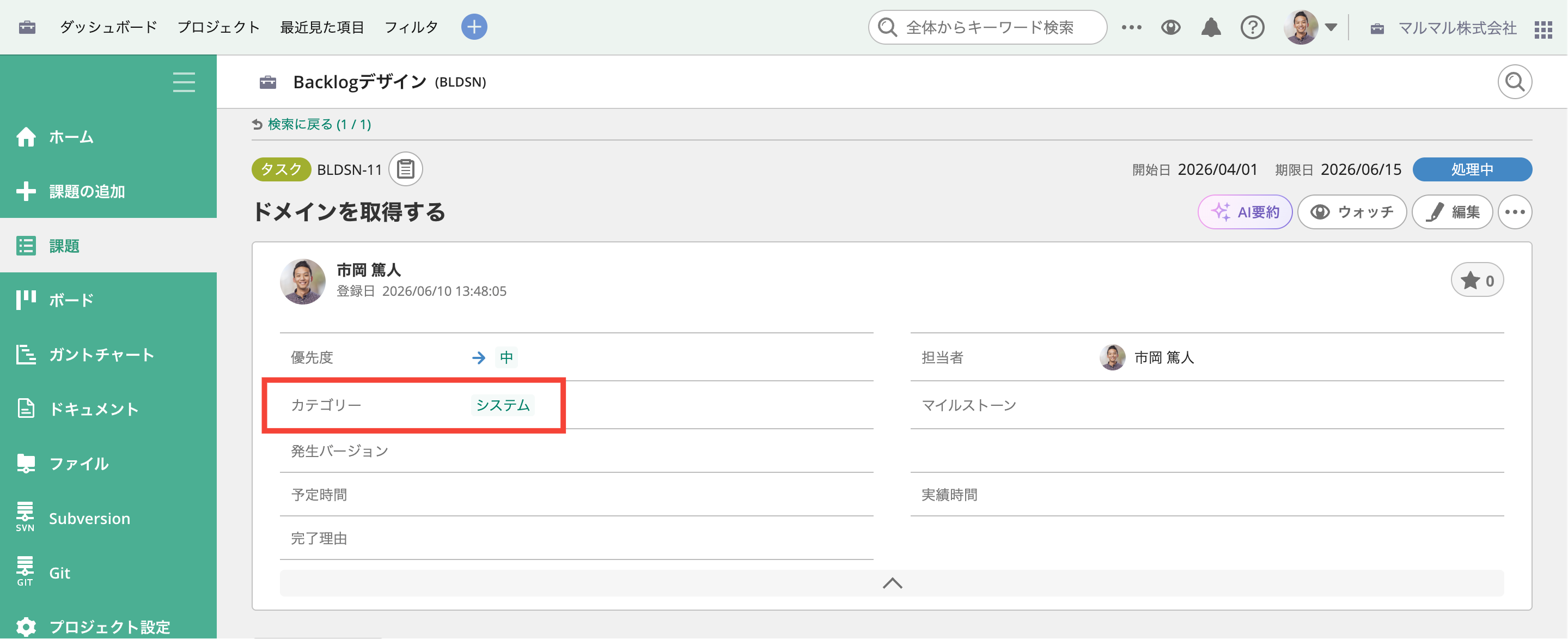Click the AI要約 button

tap(1245, 212)
